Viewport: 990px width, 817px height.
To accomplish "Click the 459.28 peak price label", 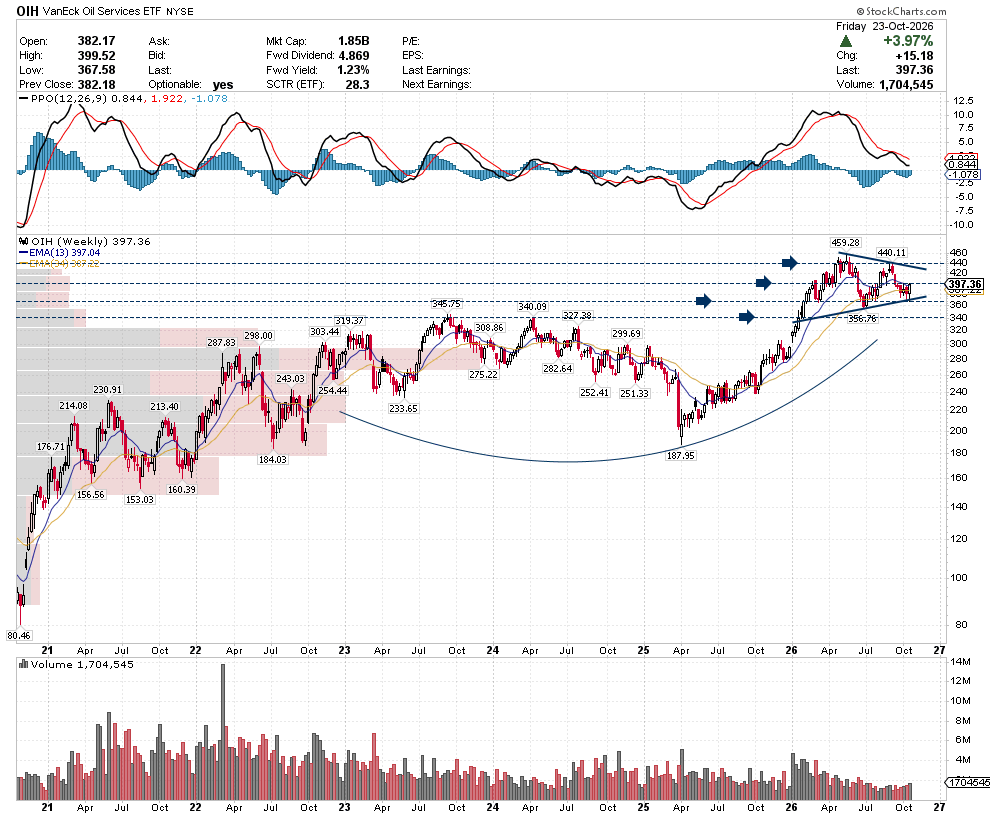I will click(x=845, y=242).
